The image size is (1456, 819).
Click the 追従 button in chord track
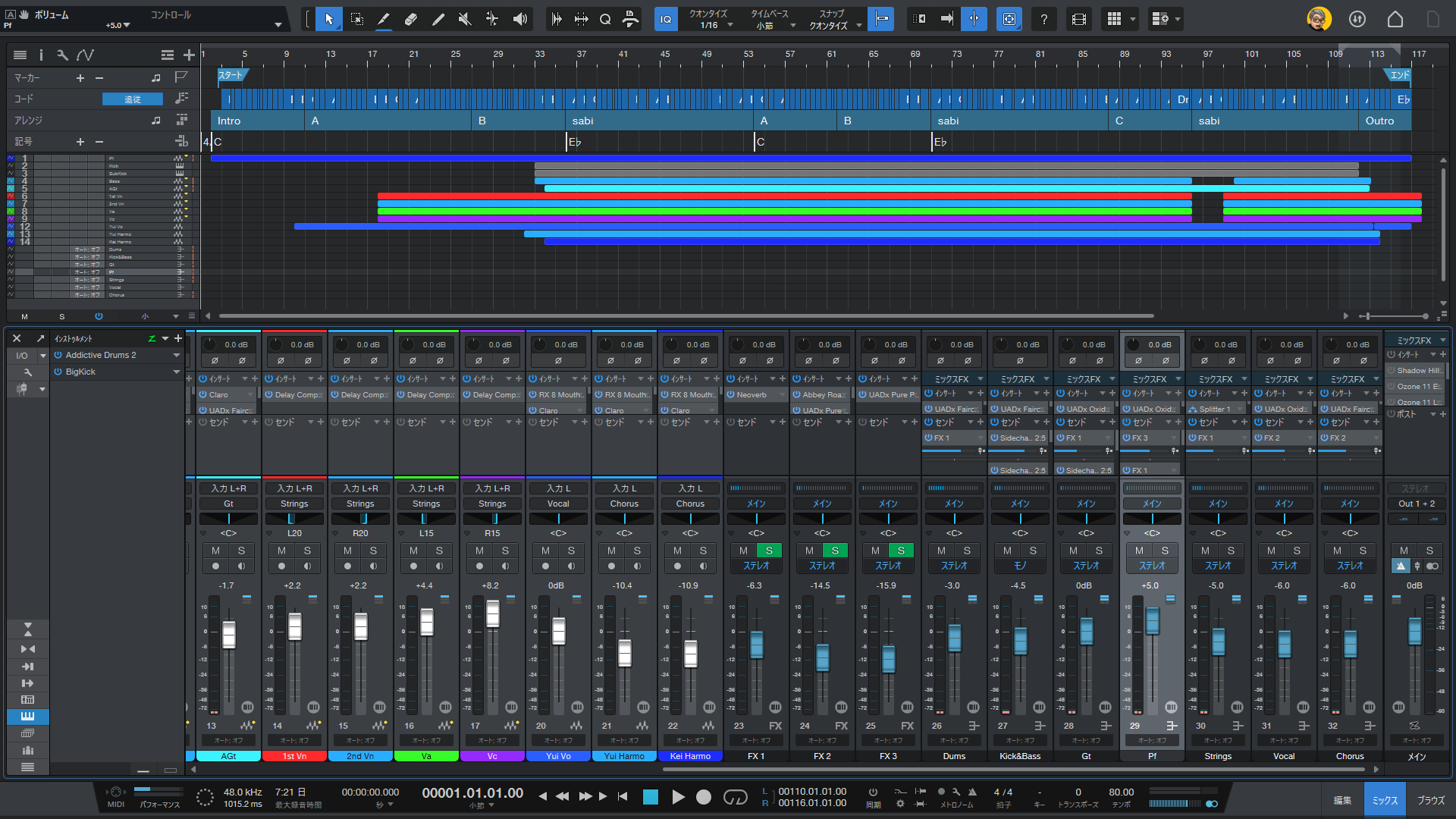132,99
